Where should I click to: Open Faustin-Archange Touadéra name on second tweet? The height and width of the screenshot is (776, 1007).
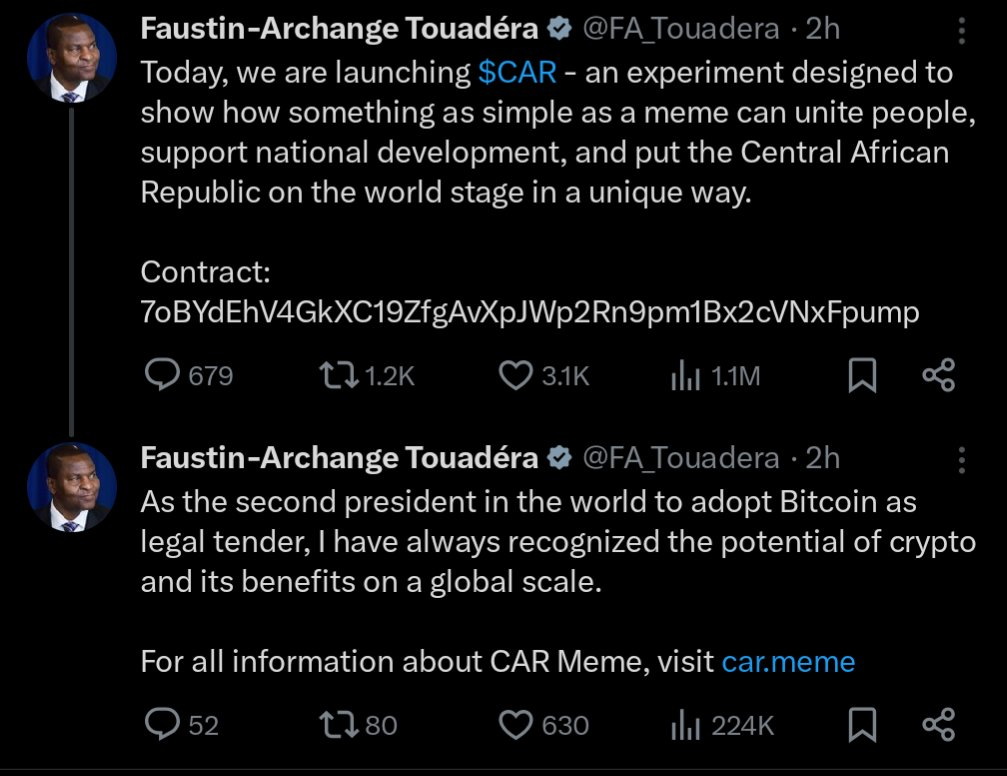[339, 458]
